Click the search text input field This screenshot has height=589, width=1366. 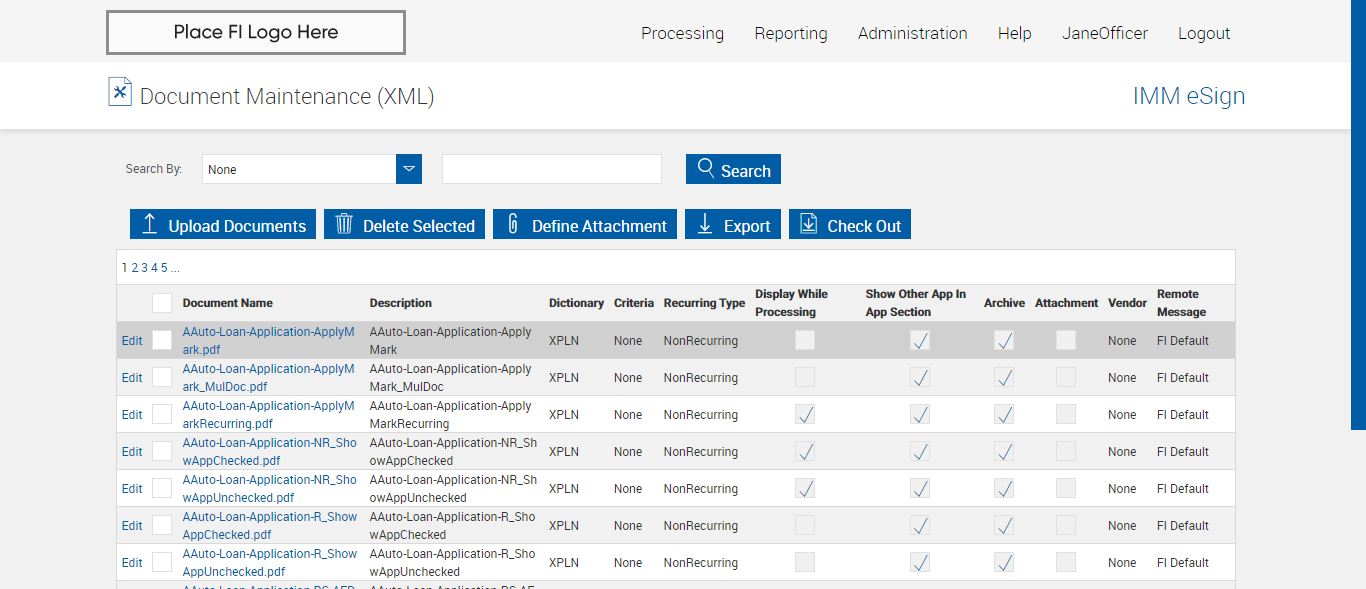552,169
